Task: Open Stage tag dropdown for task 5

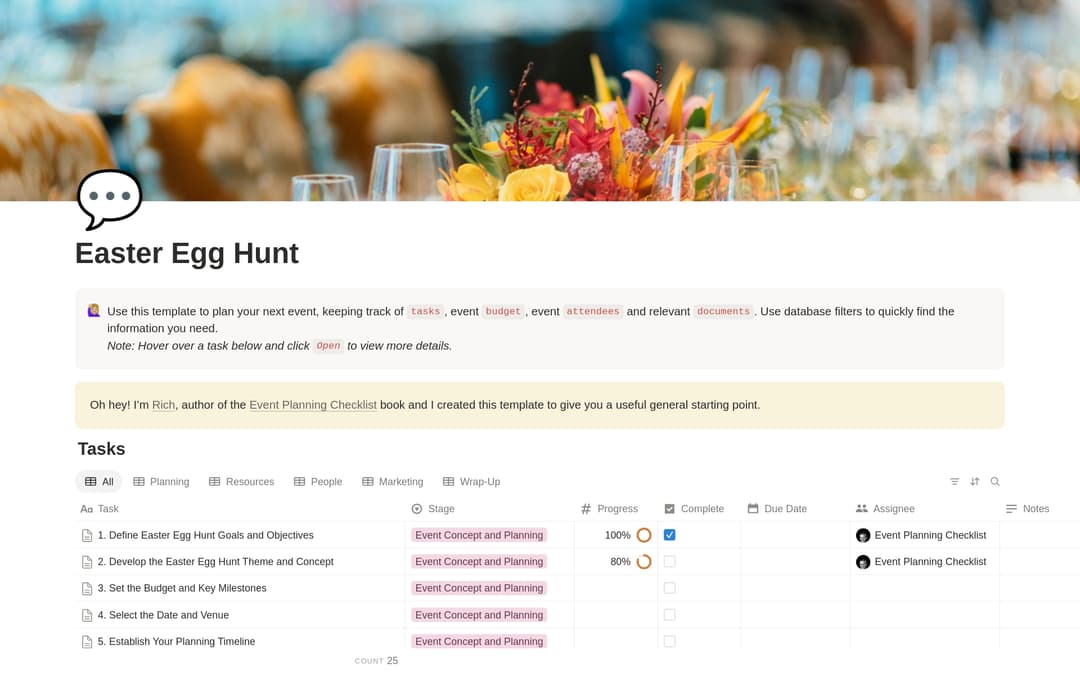Action: click(479, 641)
